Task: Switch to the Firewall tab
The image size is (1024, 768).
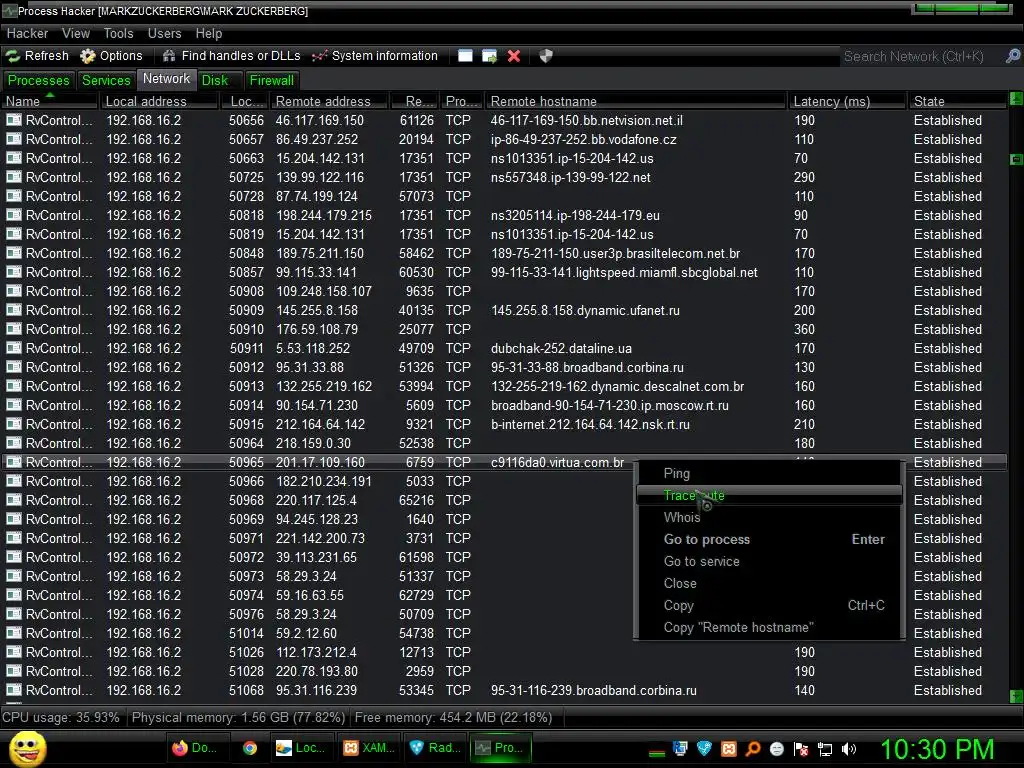Action: pos(272,80)
